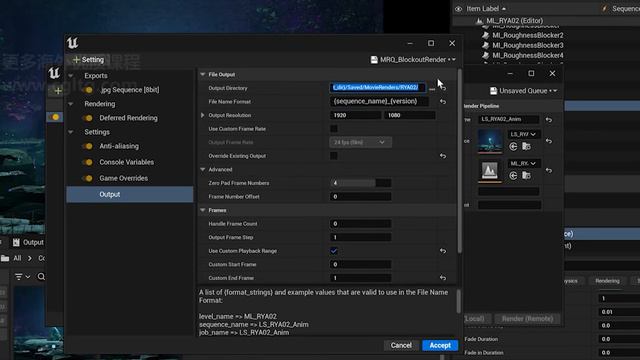Screen dimensions: 640x360
Task: Toggle the Game Overrides switch
Action: click(87, 178)
